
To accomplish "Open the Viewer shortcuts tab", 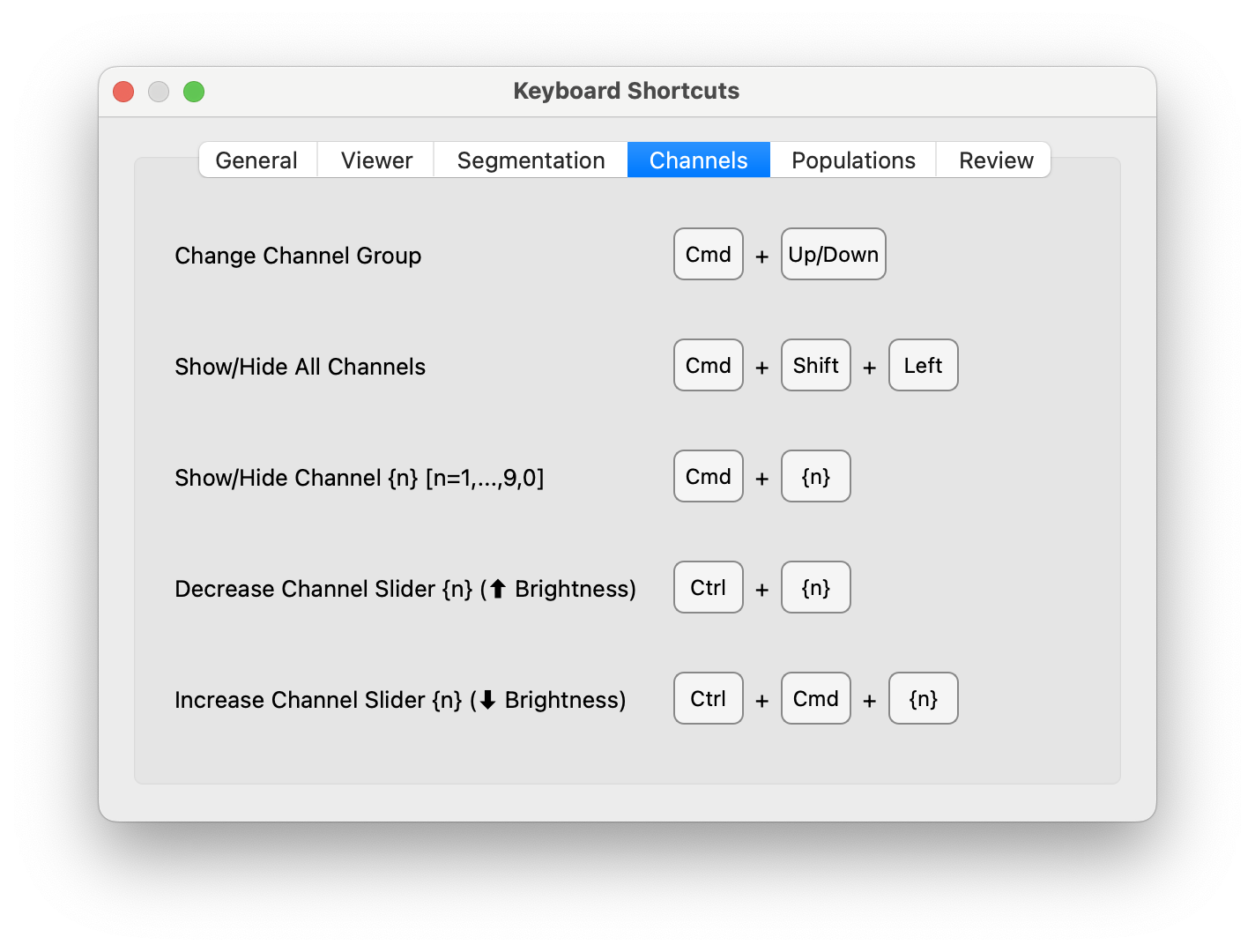I will pyautogui.click(x=375, y=160).
